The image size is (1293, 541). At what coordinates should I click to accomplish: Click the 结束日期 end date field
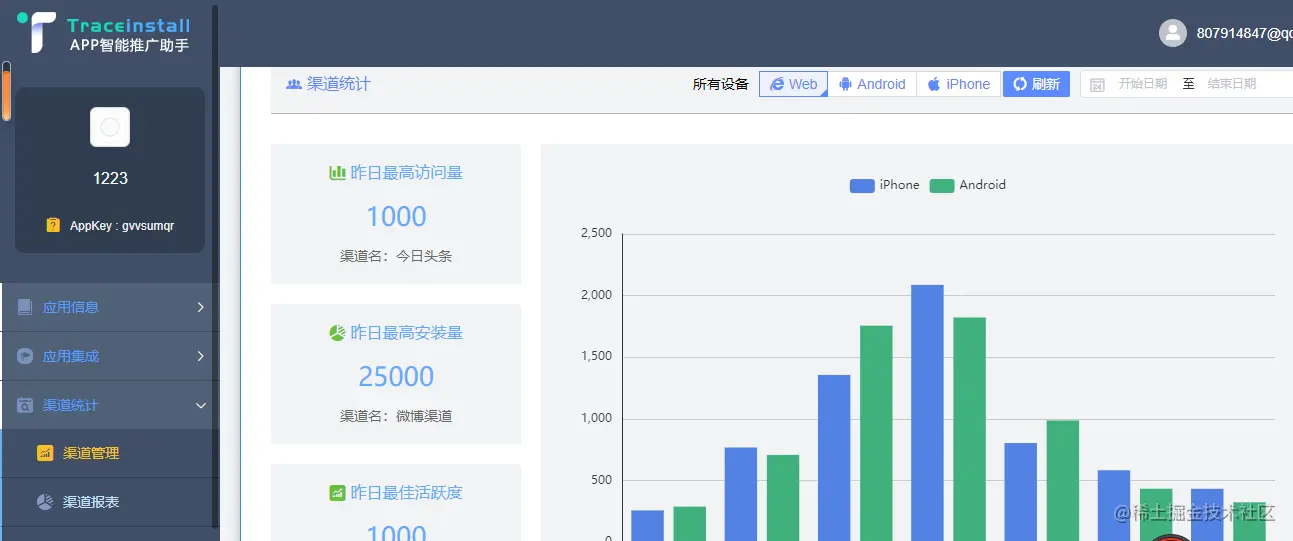(1232, 84)
